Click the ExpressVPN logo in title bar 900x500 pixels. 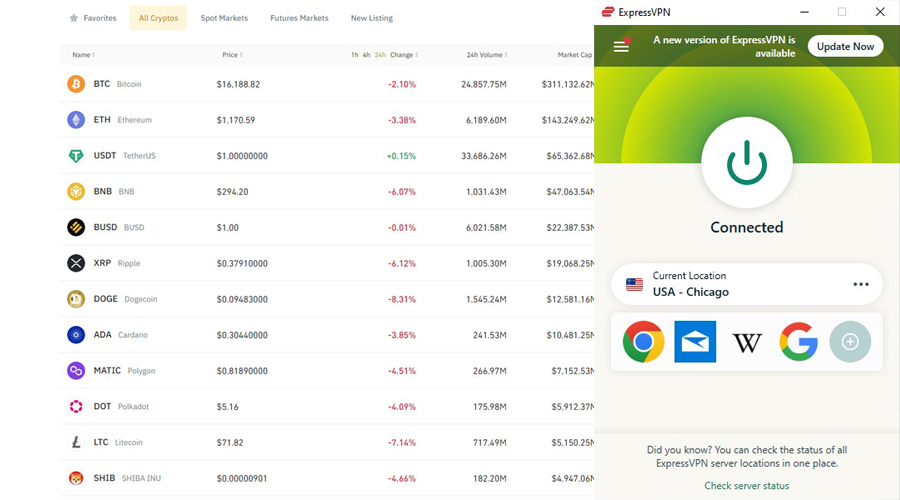tap(607, 12)
